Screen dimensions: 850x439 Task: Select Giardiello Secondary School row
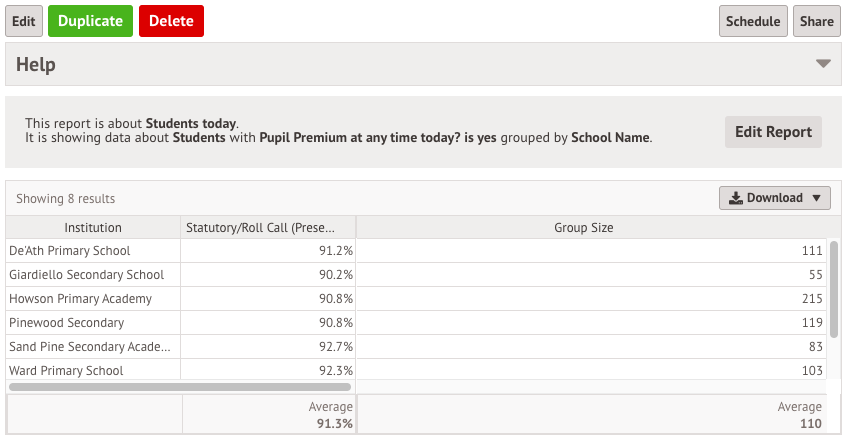[416, 275]
